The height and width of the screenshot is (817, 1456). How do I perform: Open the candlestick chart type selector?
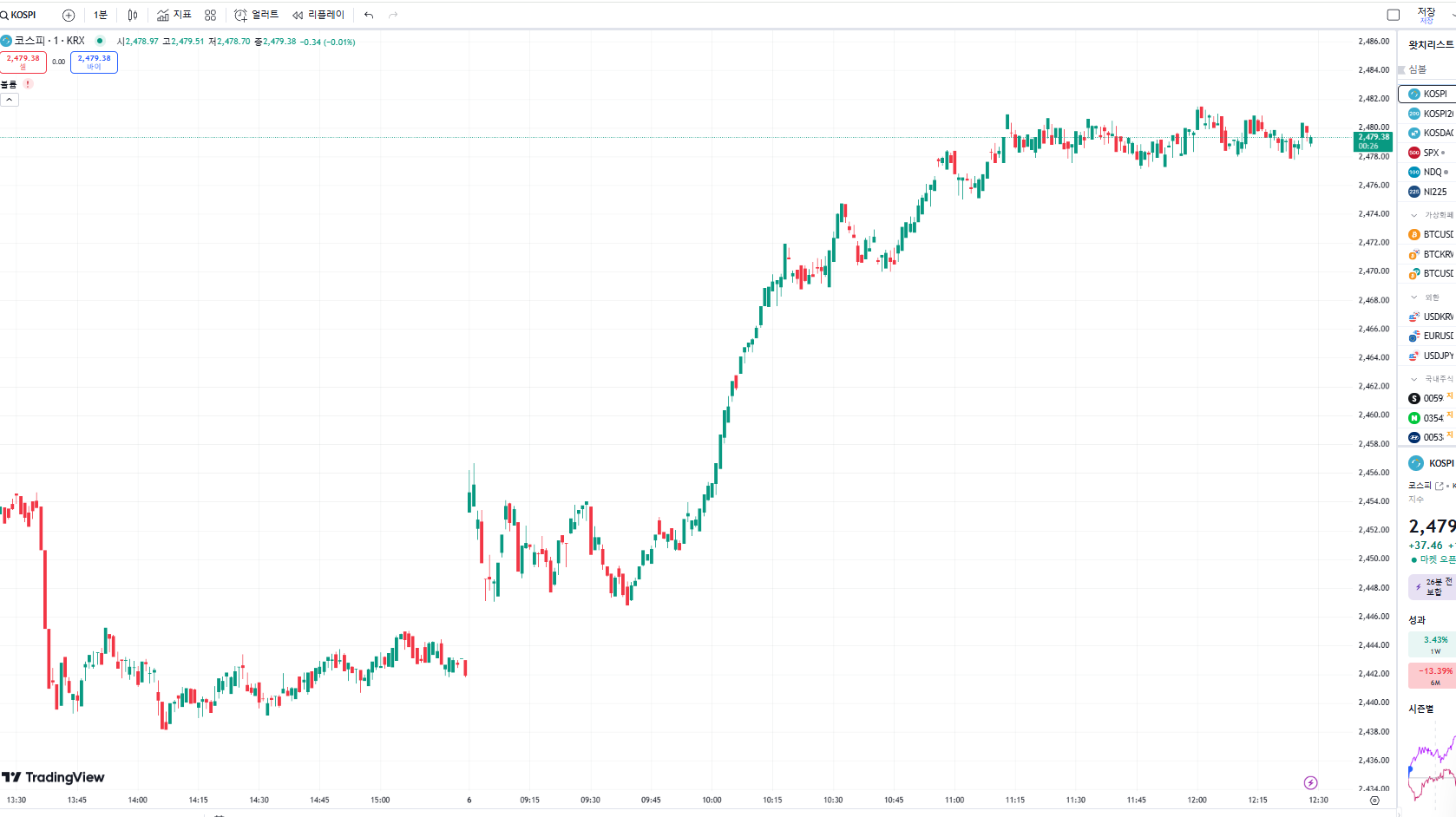[133, 15]
